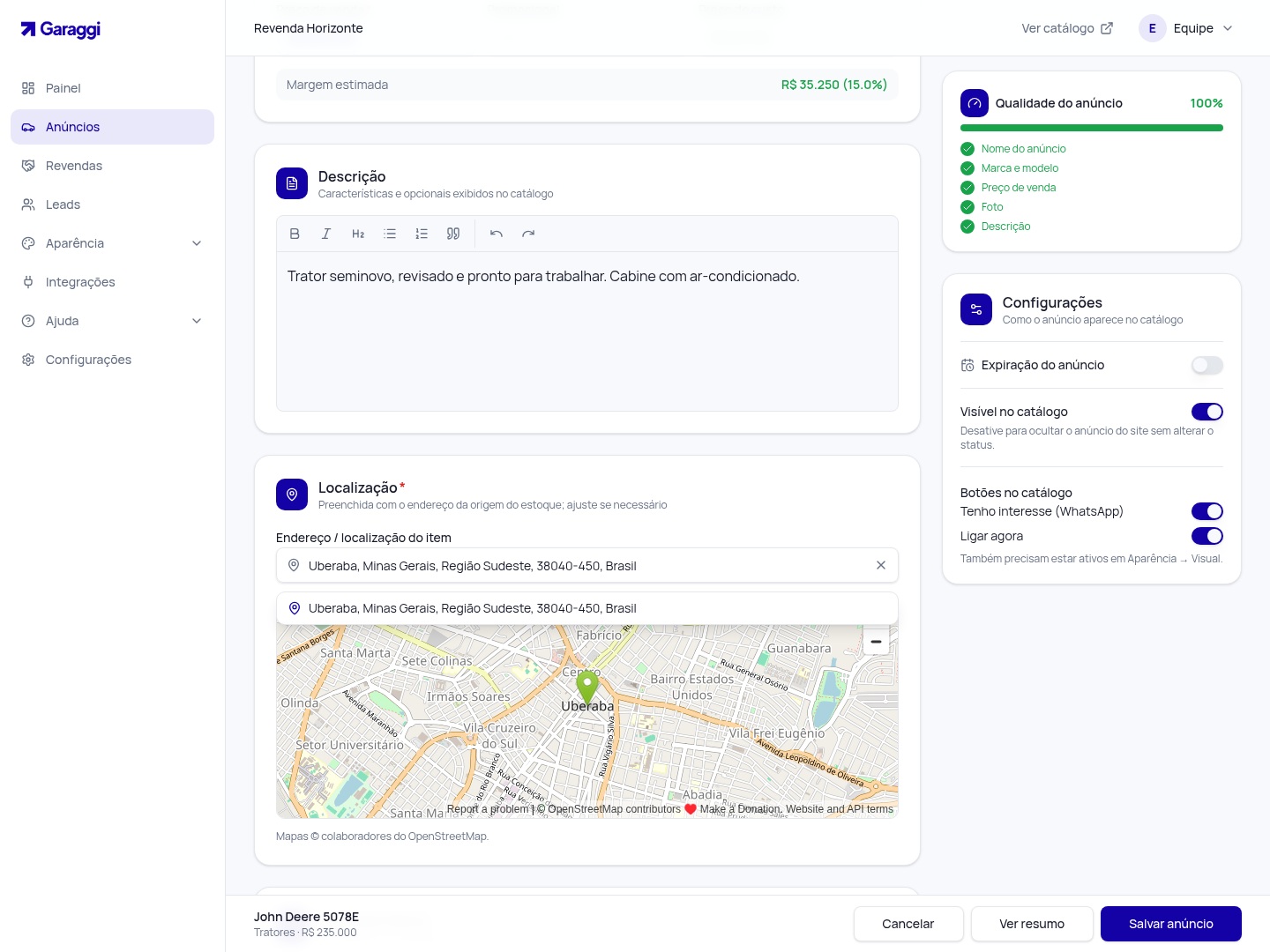The image size is (1270, 952).
Task: Open Integrações in the sidebar
Action: tap(112, 282)
